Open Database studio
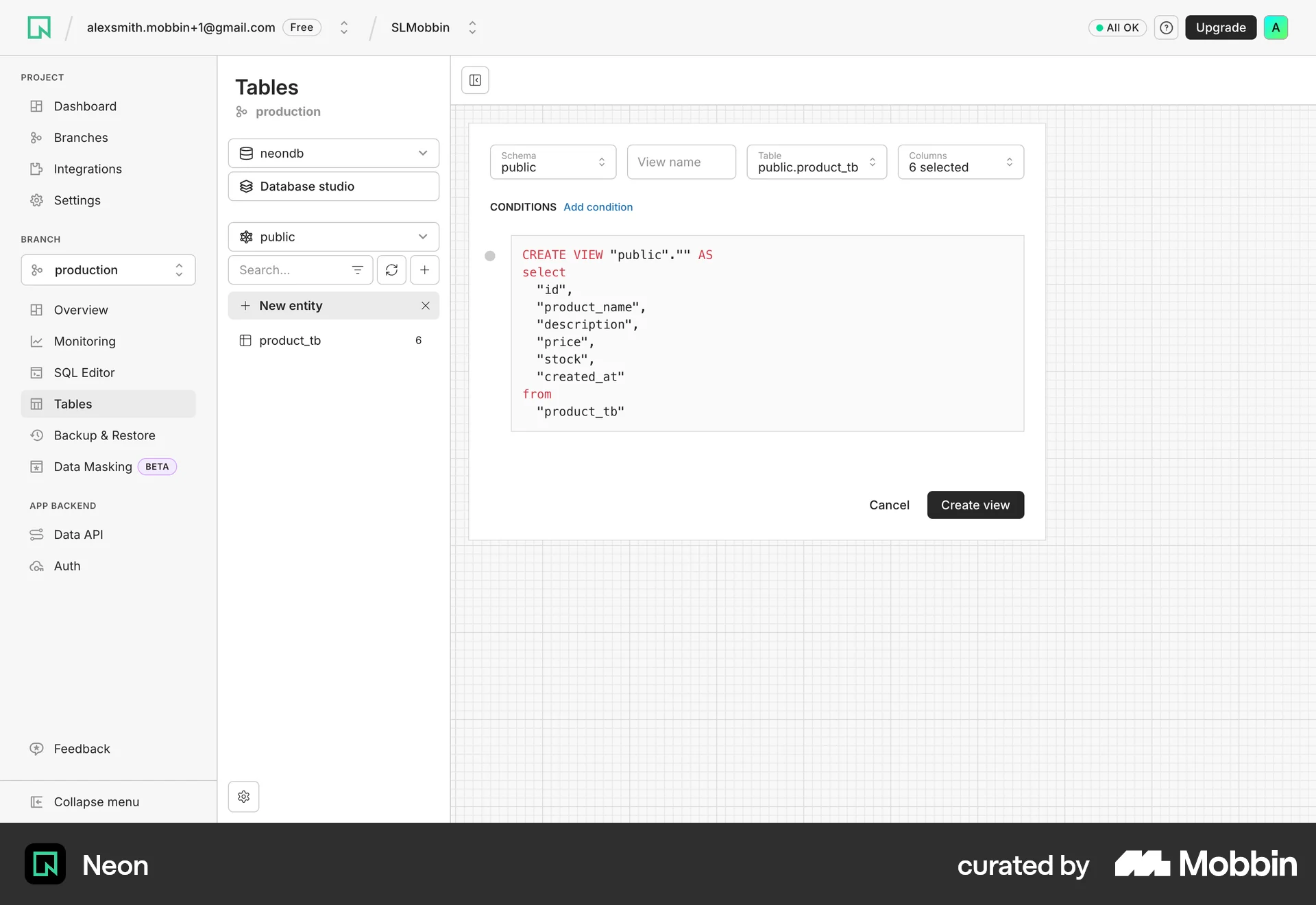The width and height of the screenshot is (1316, 905). click(x=334, y=186)
